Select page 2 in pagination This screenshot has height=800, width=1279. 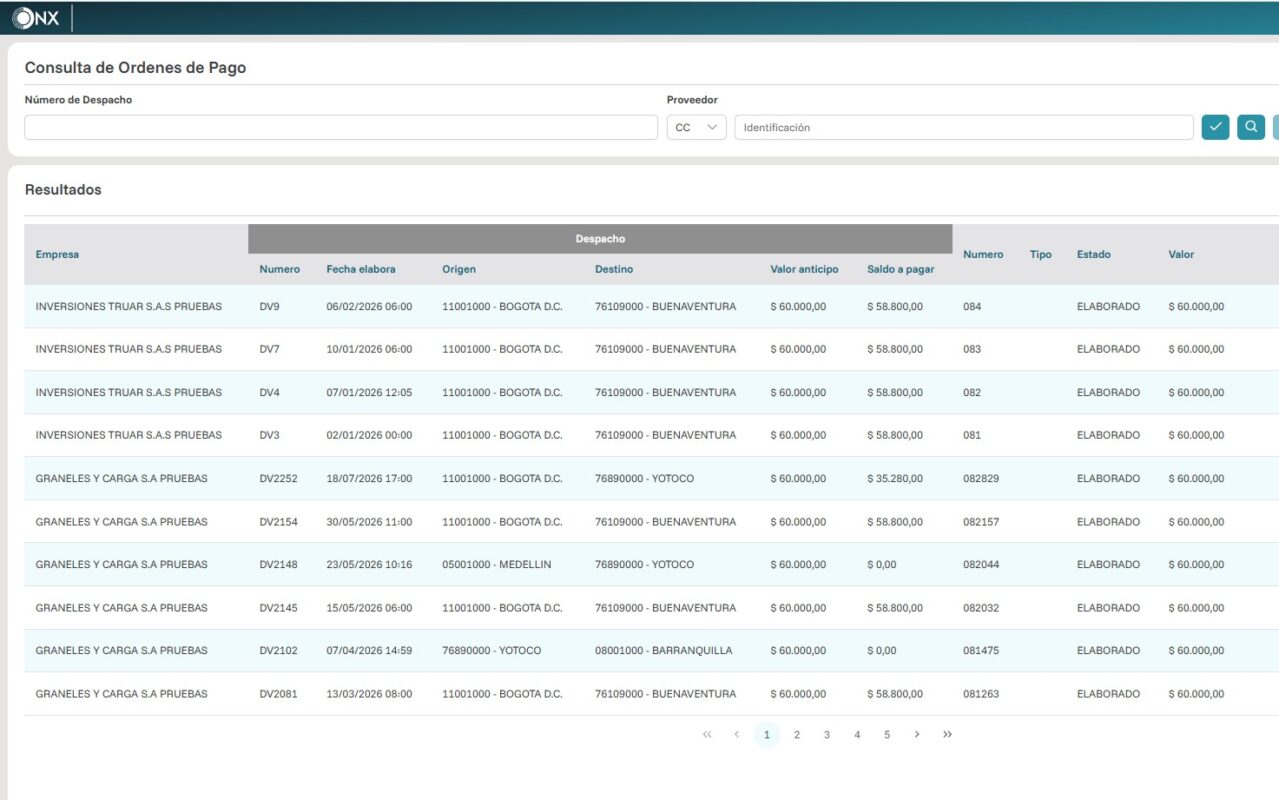797,735
